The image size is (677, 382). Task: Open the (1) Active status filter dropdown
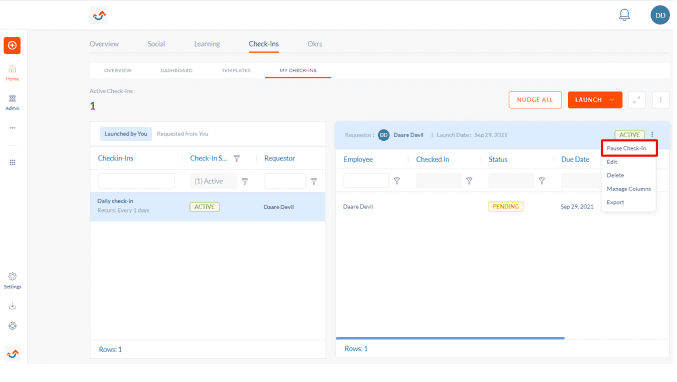(213, 181)
